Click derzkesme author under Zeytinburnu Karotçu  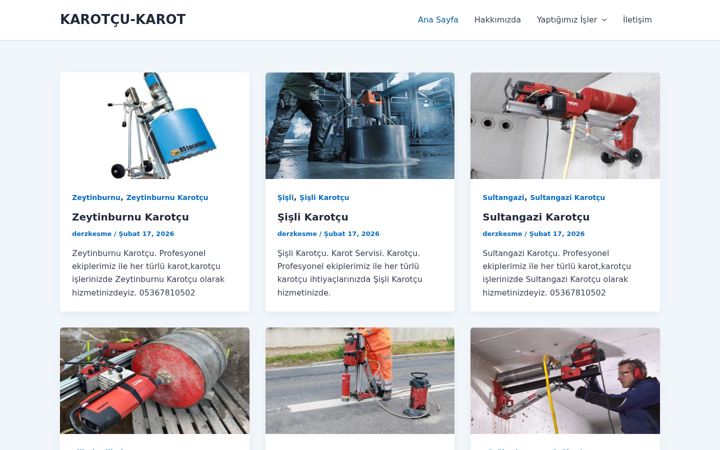91,234
